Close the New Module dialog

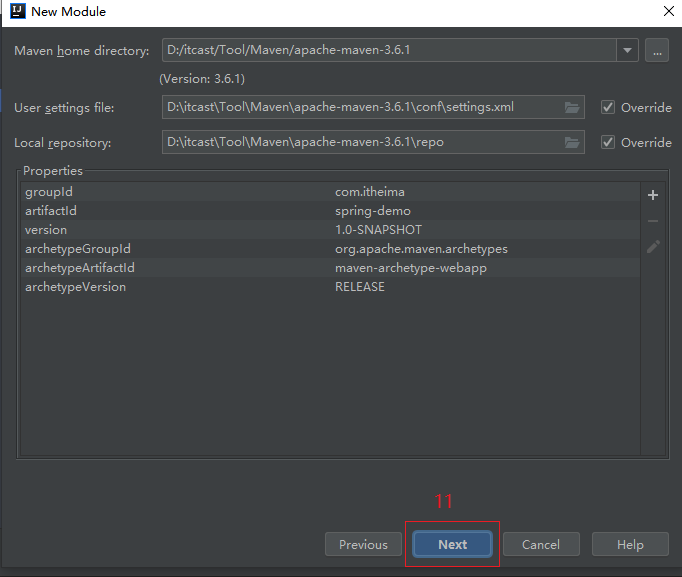tap(667, 12)
